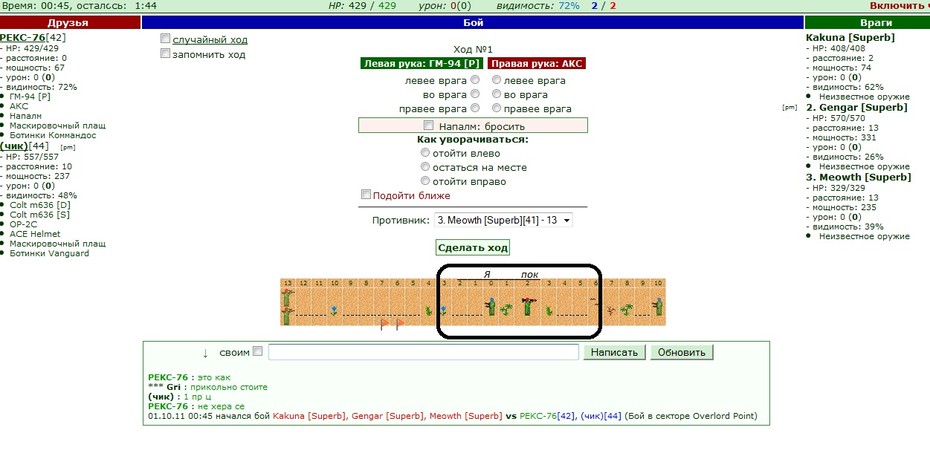Click the Написать chat button
Viewport: 930px width, 459px height.
(x=614, y=352)
